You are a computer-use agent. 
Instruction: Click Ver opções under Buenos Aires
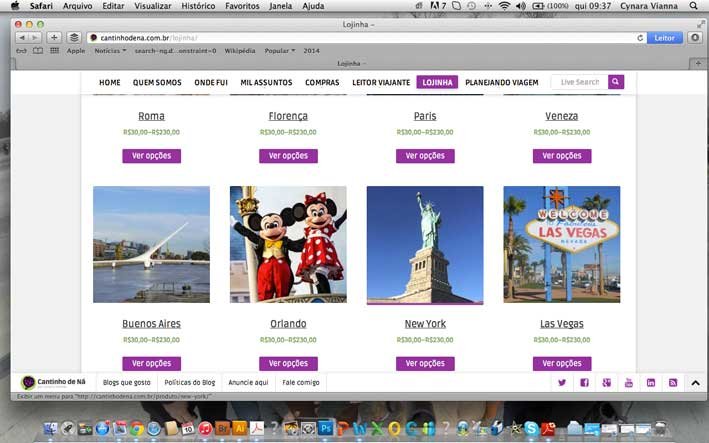pos(151,363)
